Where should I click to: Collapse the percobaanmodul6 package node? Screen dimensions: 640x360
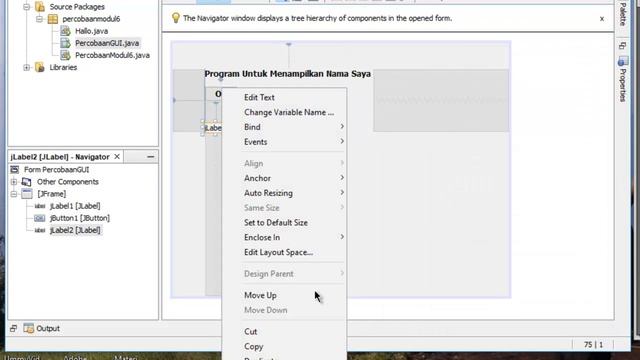39,19
